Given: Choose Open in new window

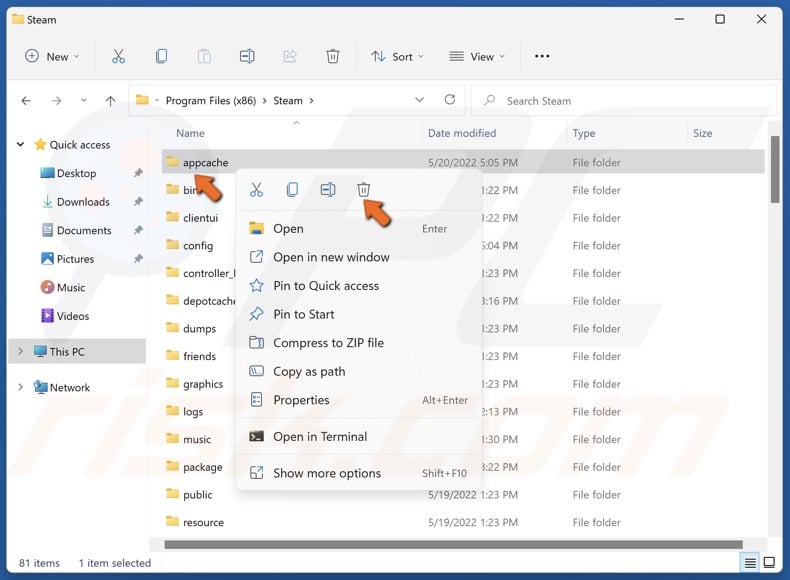Looking at the screenshot, I should pos(359,257).
